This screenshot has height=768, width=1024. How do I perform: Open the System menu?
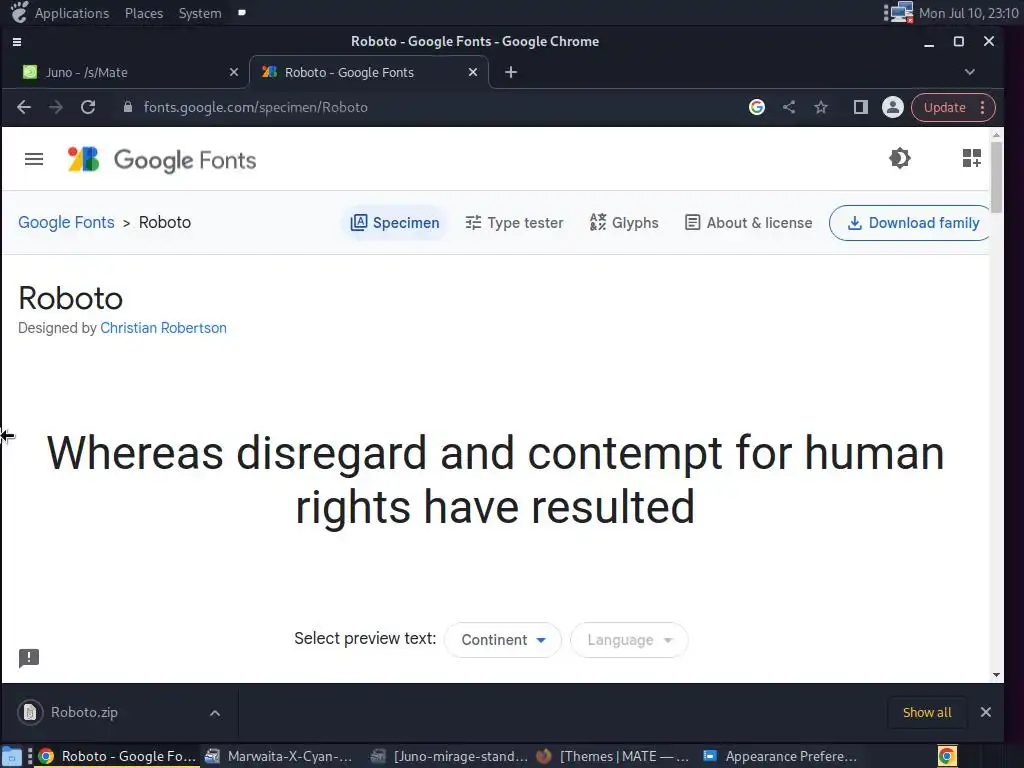coord(200,13)
